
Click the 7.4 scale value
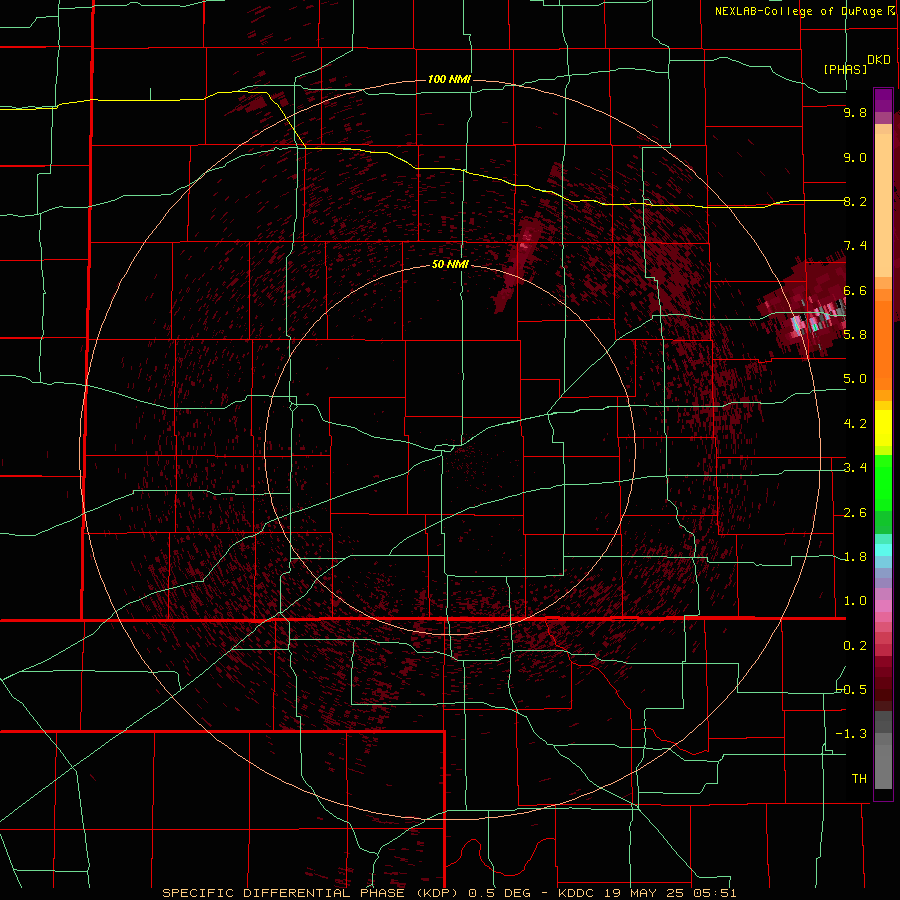point(855,246)
